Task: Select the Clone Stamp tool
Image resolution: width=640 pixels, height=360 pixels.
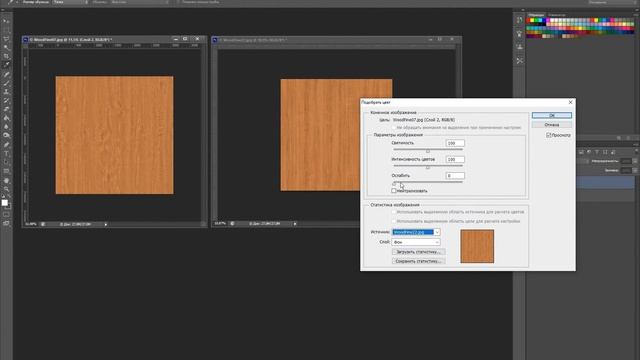Action: point(6,92)
